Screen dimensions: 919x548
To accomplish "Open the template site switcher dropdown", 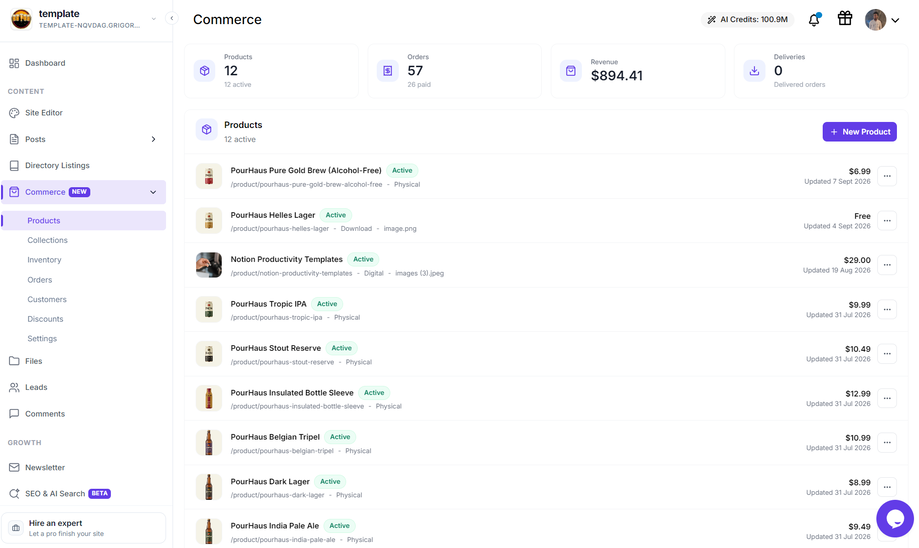I will coord(154,19).
